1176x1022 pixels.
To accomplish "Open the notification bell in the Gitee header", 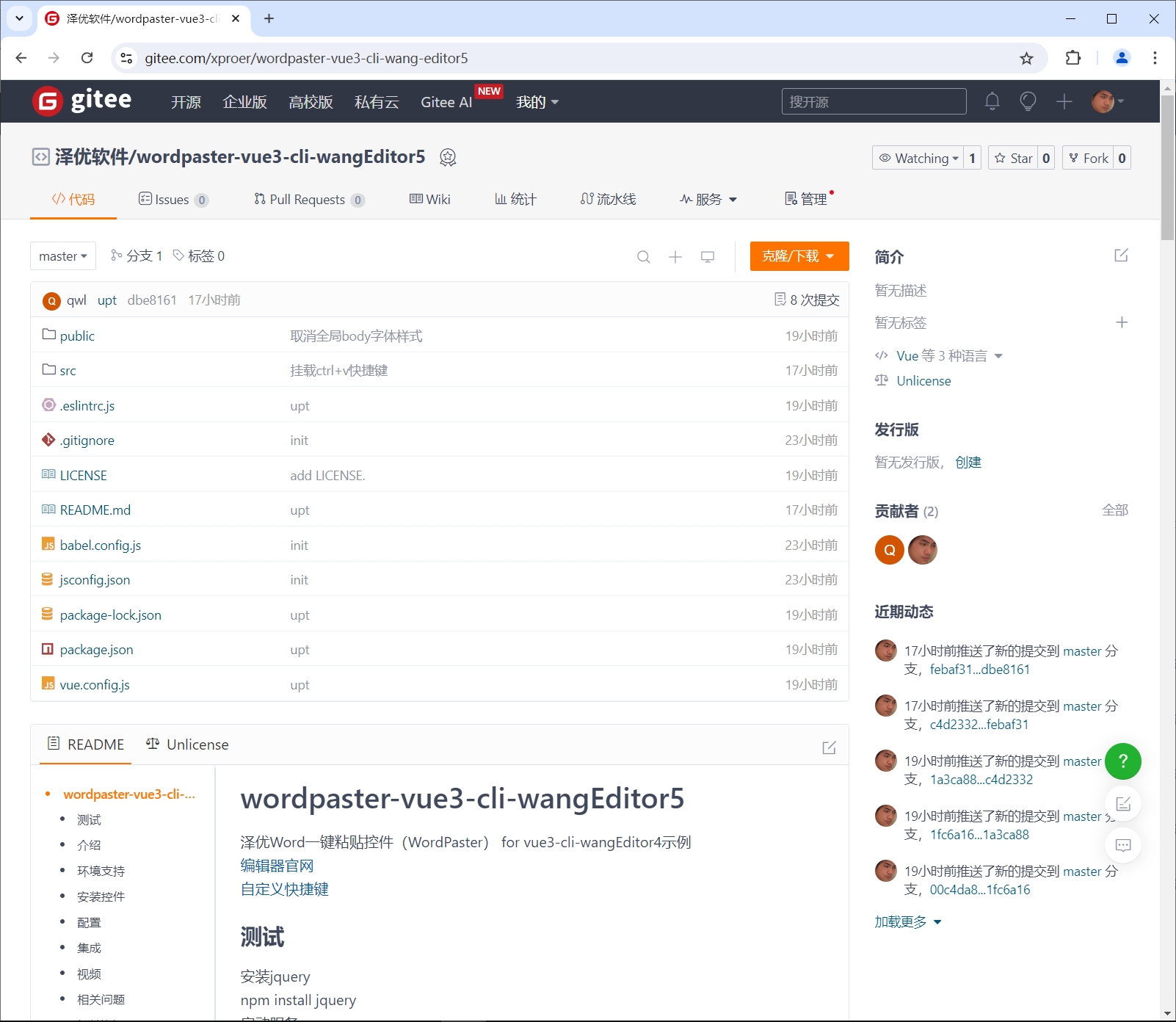I will (x=992, y=101).
